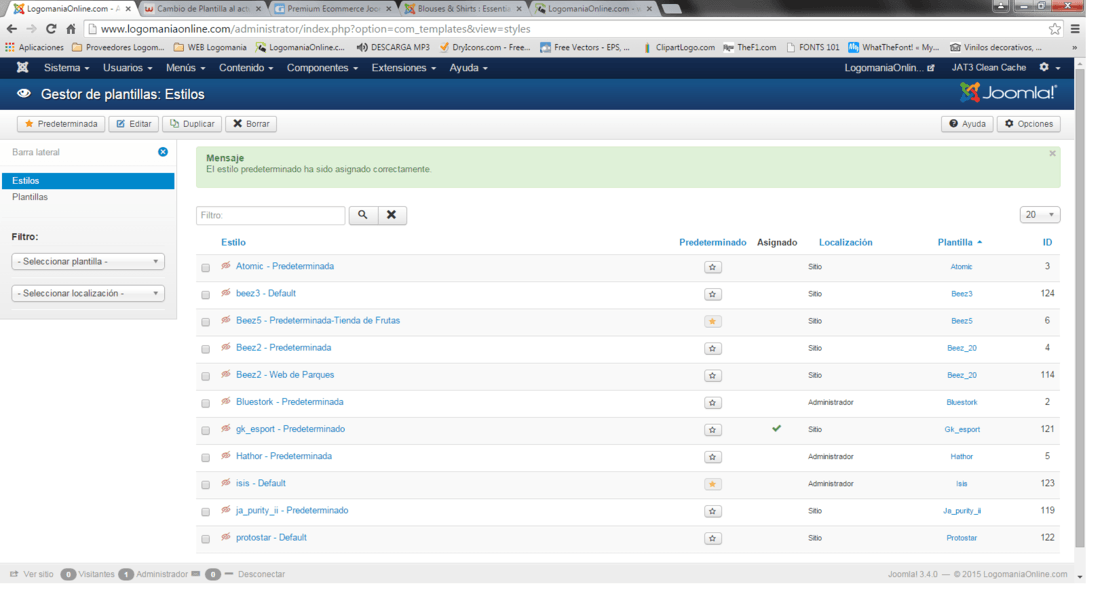Expand the Sistema menu
The width and height of the screenshot is (1100, 590).
(x=66, y=67)
